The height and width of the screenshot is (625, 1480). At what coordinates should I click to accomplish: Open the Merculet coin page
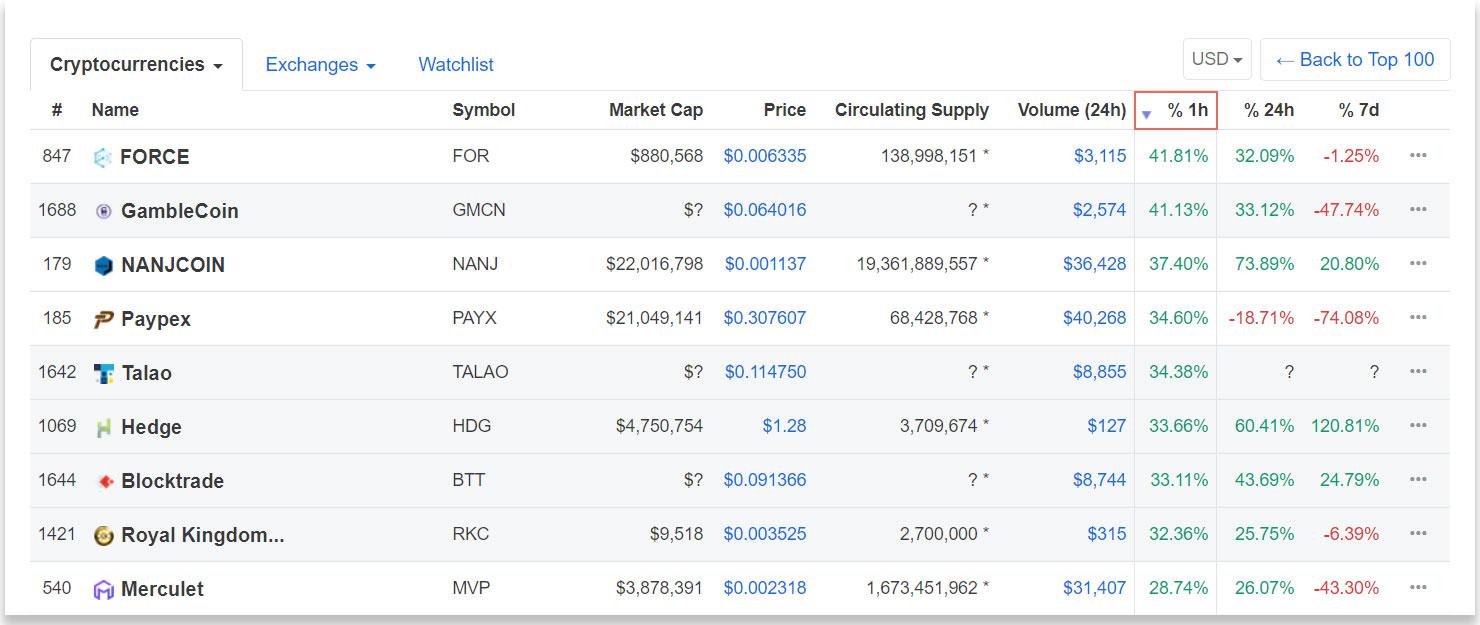(x=162, y=589)
